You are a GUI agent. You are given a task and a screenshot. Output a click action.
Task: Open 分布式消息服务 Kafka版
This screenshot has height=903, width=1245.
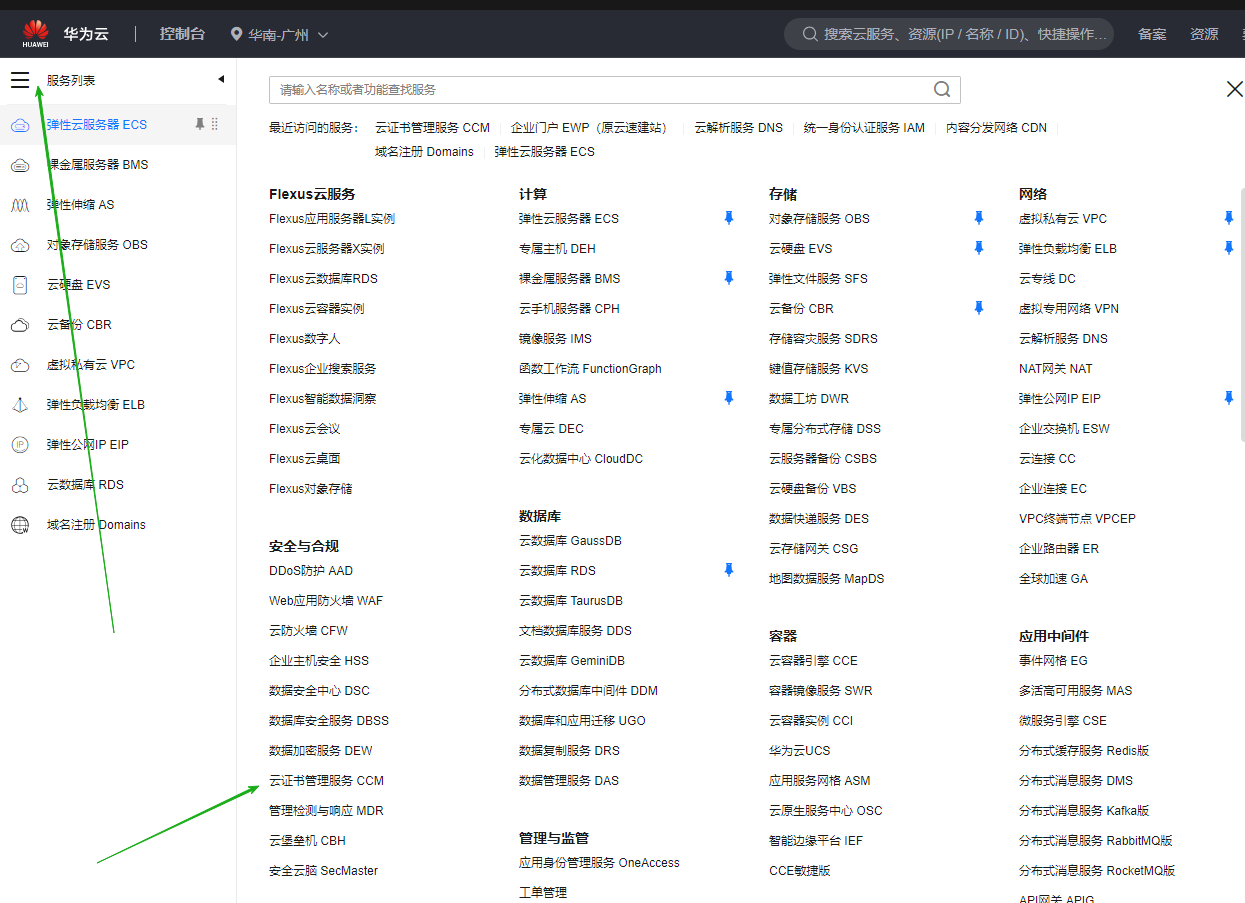click(x=1084, y=811)
